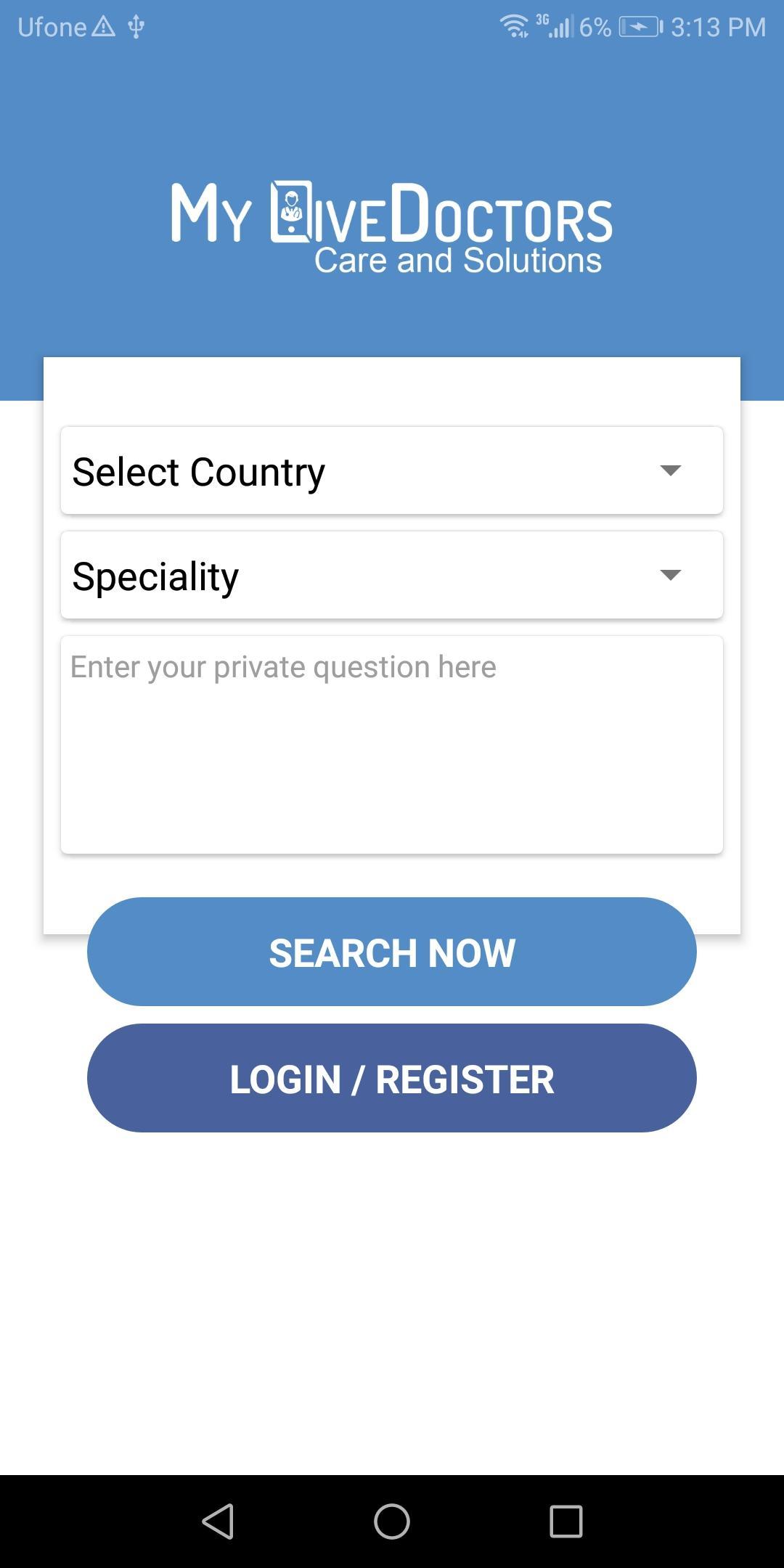Tap the 3G signal strength icon
The image size is (784, 1568).
click(555, 26)
